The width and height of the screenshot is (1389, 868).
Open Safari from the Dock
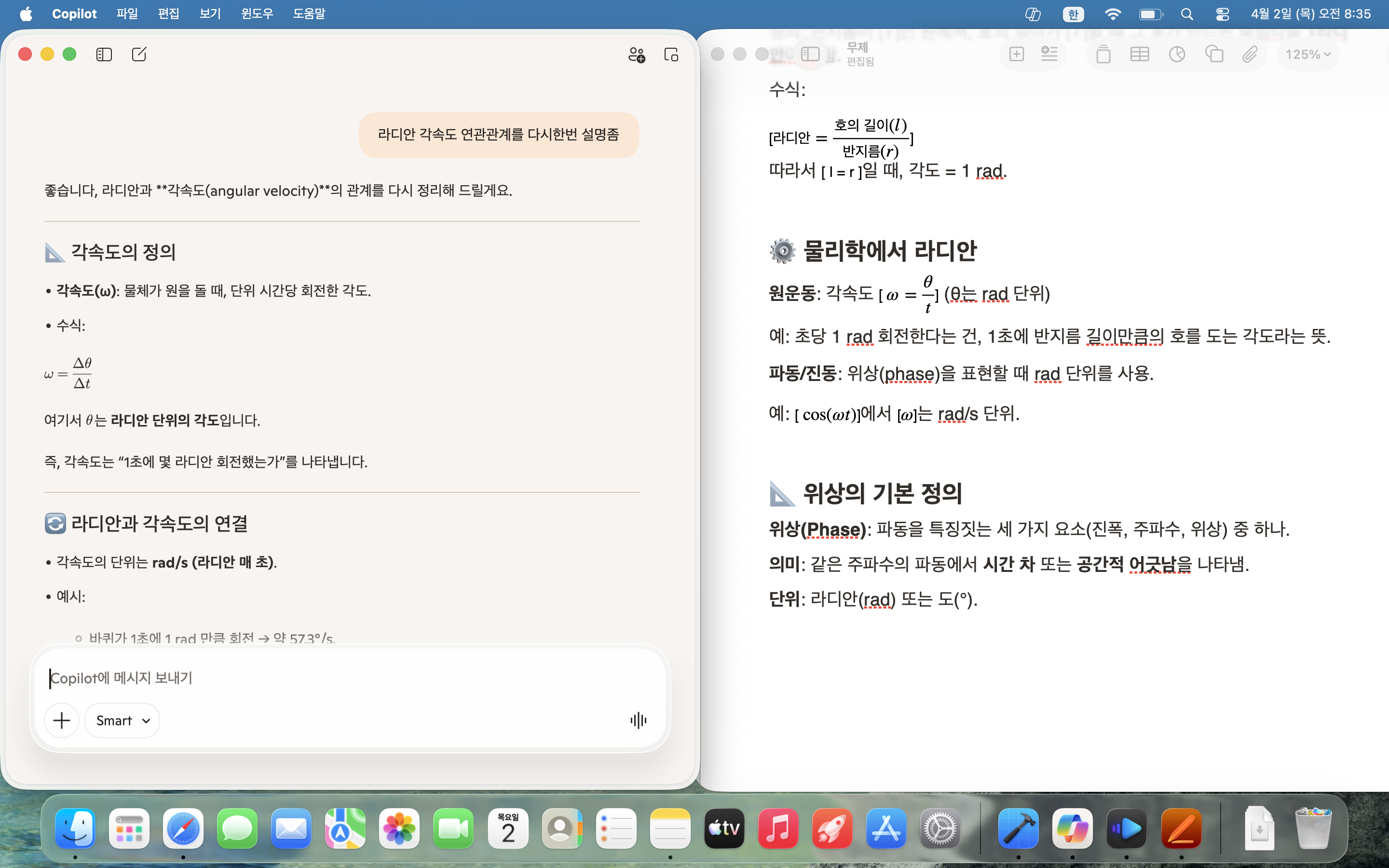182,829
